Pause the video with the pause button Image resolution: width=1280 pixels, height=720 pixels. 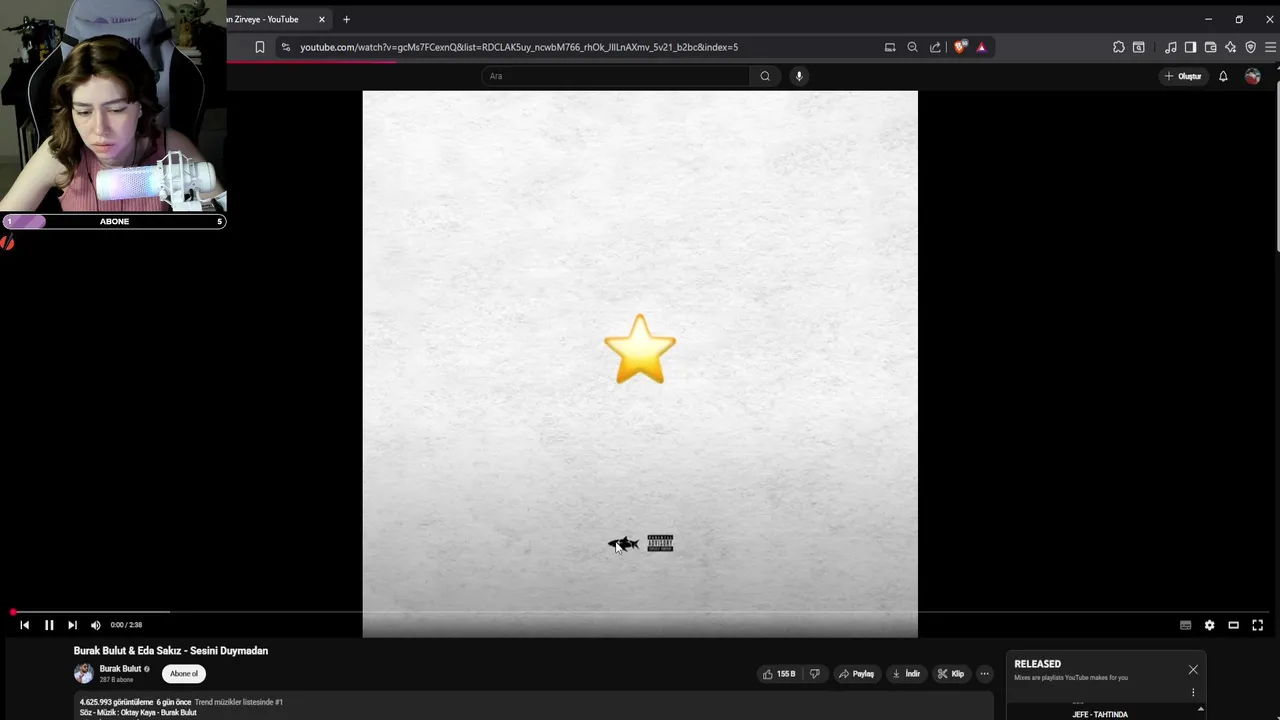coord(48,625)
